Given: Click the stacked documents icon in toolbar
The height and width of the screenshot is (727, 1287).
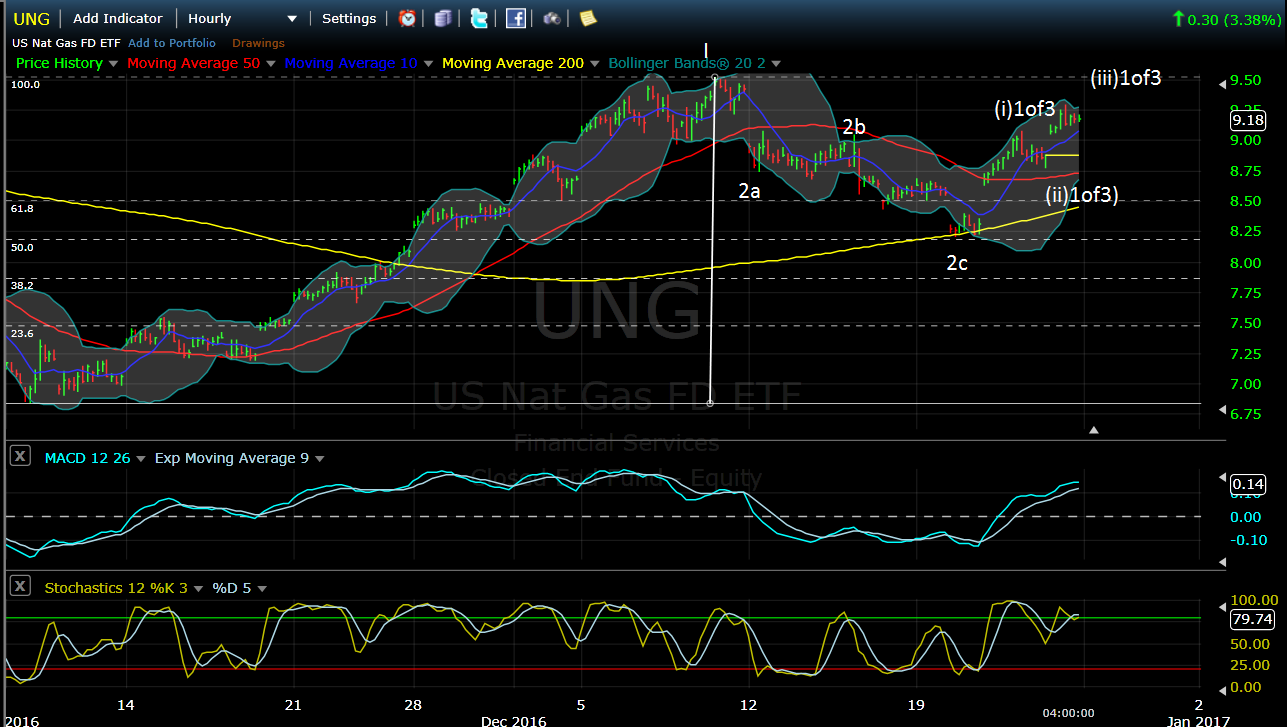Looking at the screenshot, I should (443, 18).
